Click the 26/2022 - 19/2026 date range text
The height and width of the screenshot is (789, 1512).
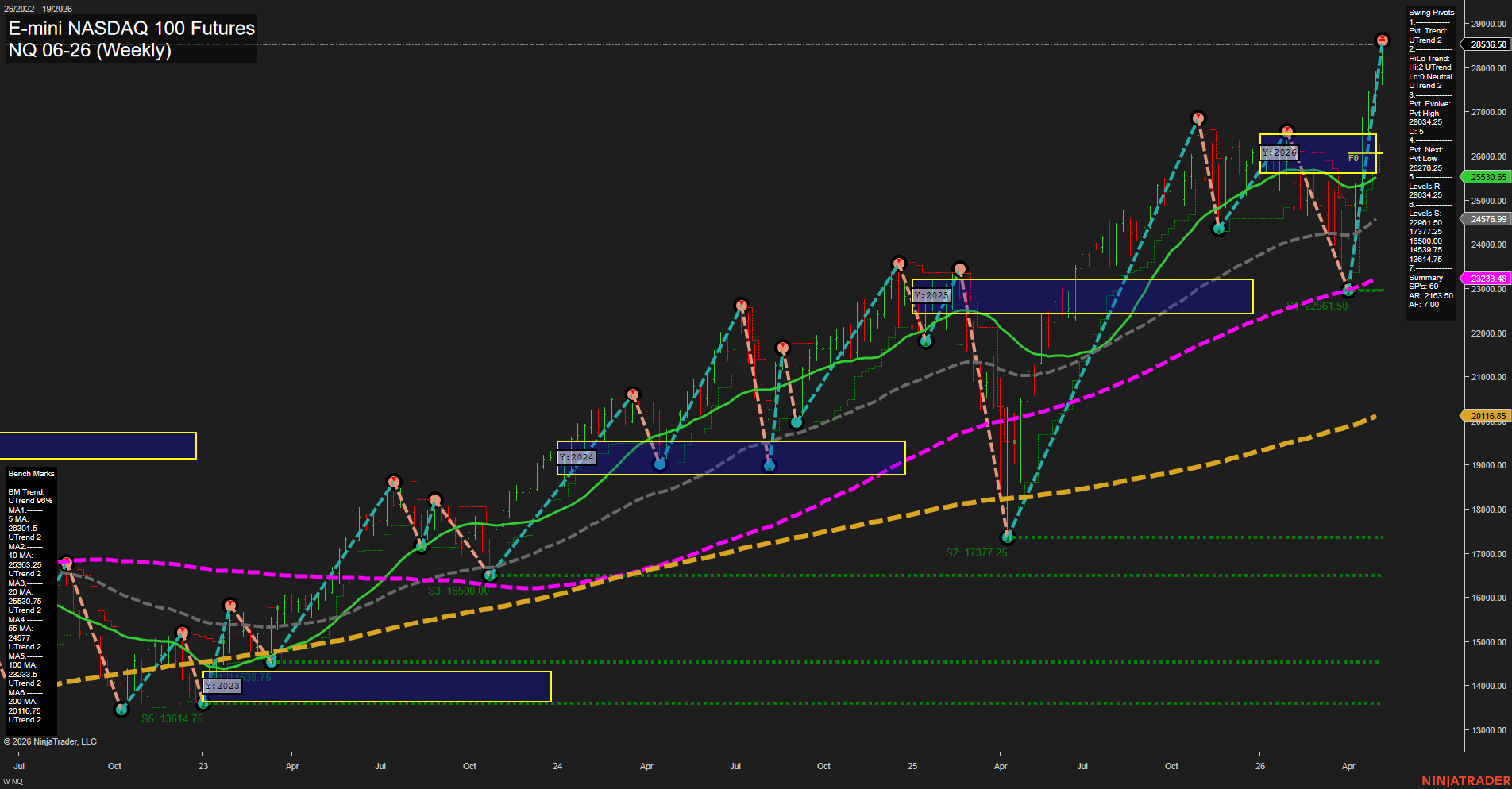(38, 9)
